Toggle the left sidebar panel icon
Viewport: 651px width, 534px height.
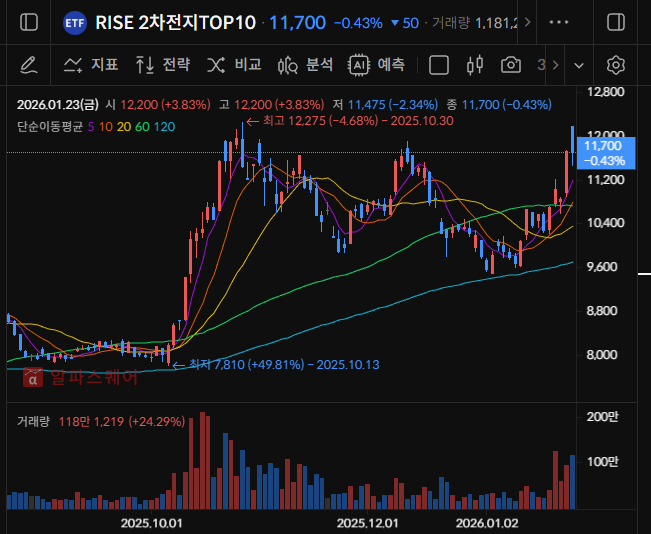pos(29,22)
